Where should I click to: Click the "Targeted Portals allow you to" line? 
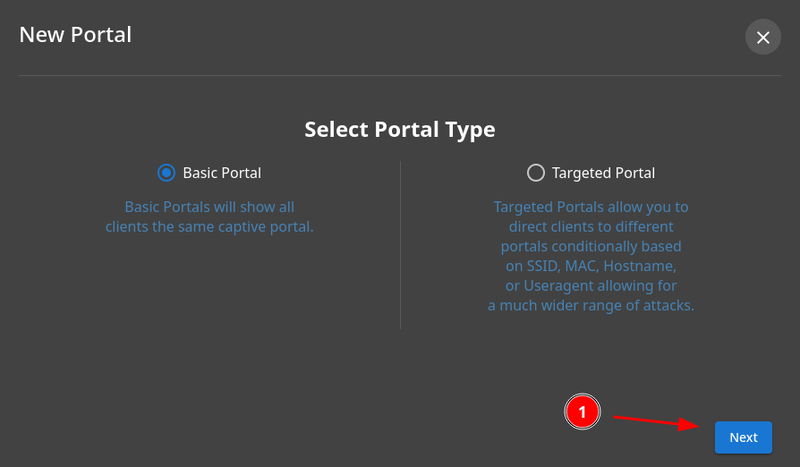[x=591, y=207]
